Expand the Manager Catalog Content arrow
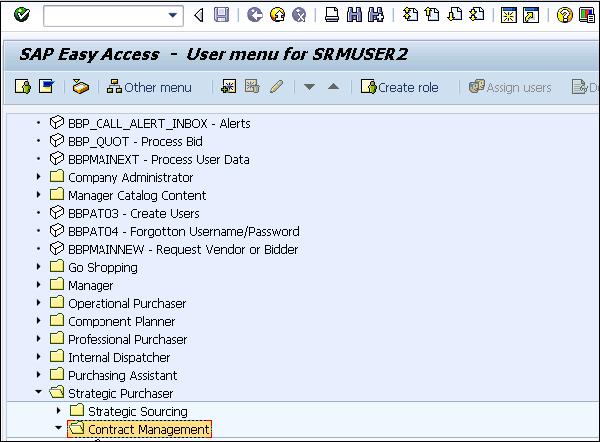The image size is (600, 442). [x=38, y=195]
